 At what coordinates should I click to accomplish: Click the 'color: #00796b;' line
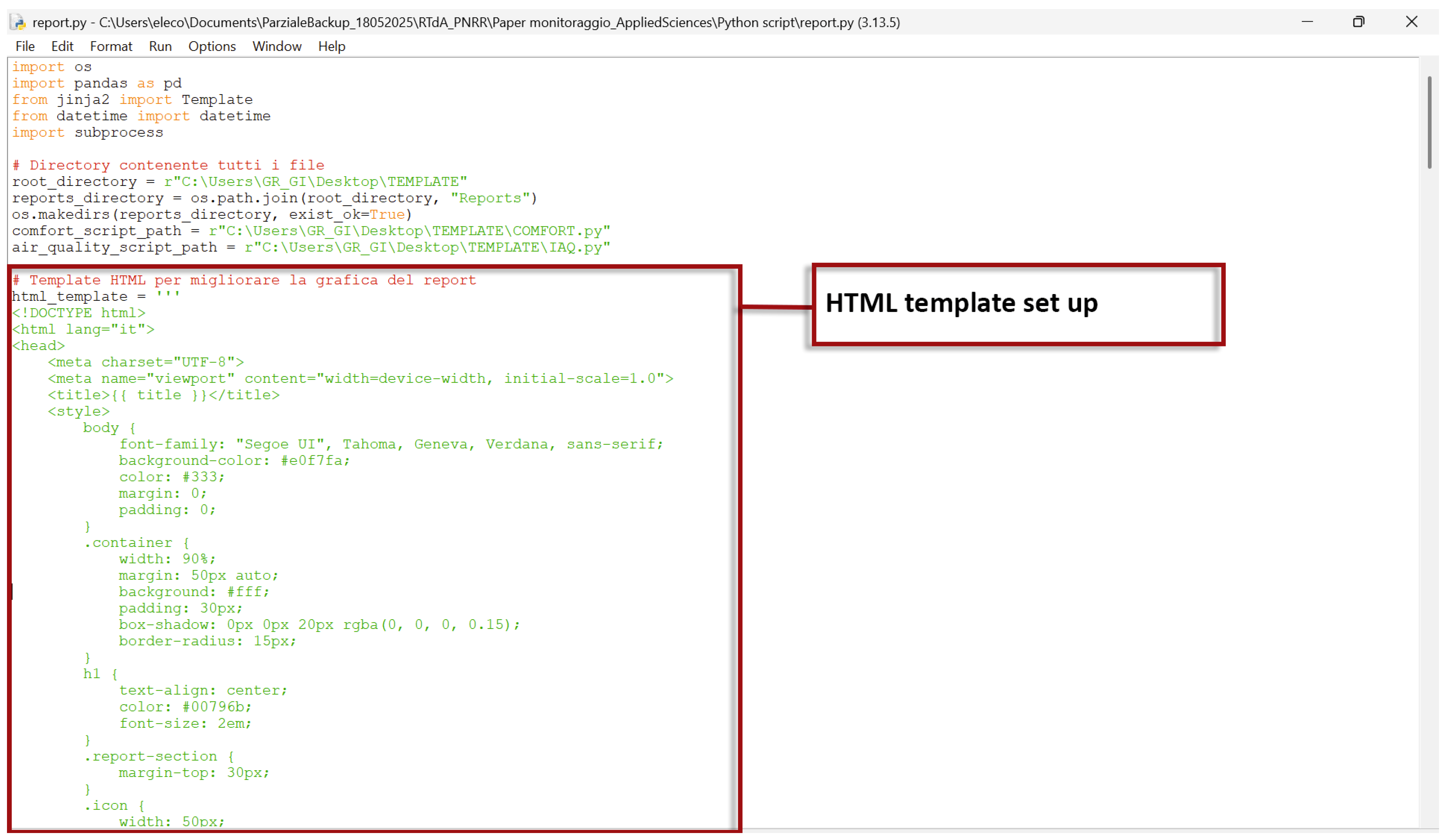point(185,707)
